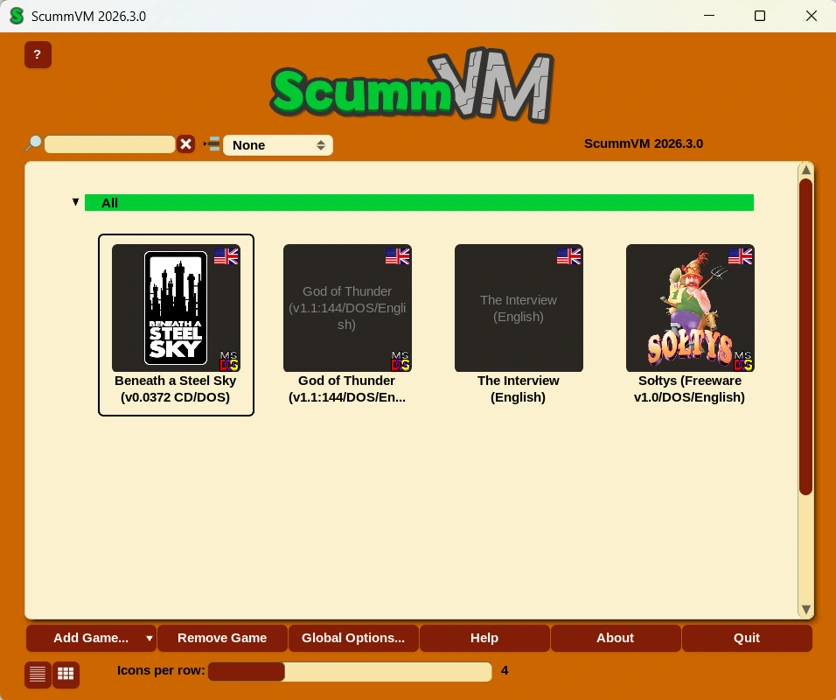Click the God of Thunder caption text
This screenshot has width=836, height=700.
click(347, 389)
